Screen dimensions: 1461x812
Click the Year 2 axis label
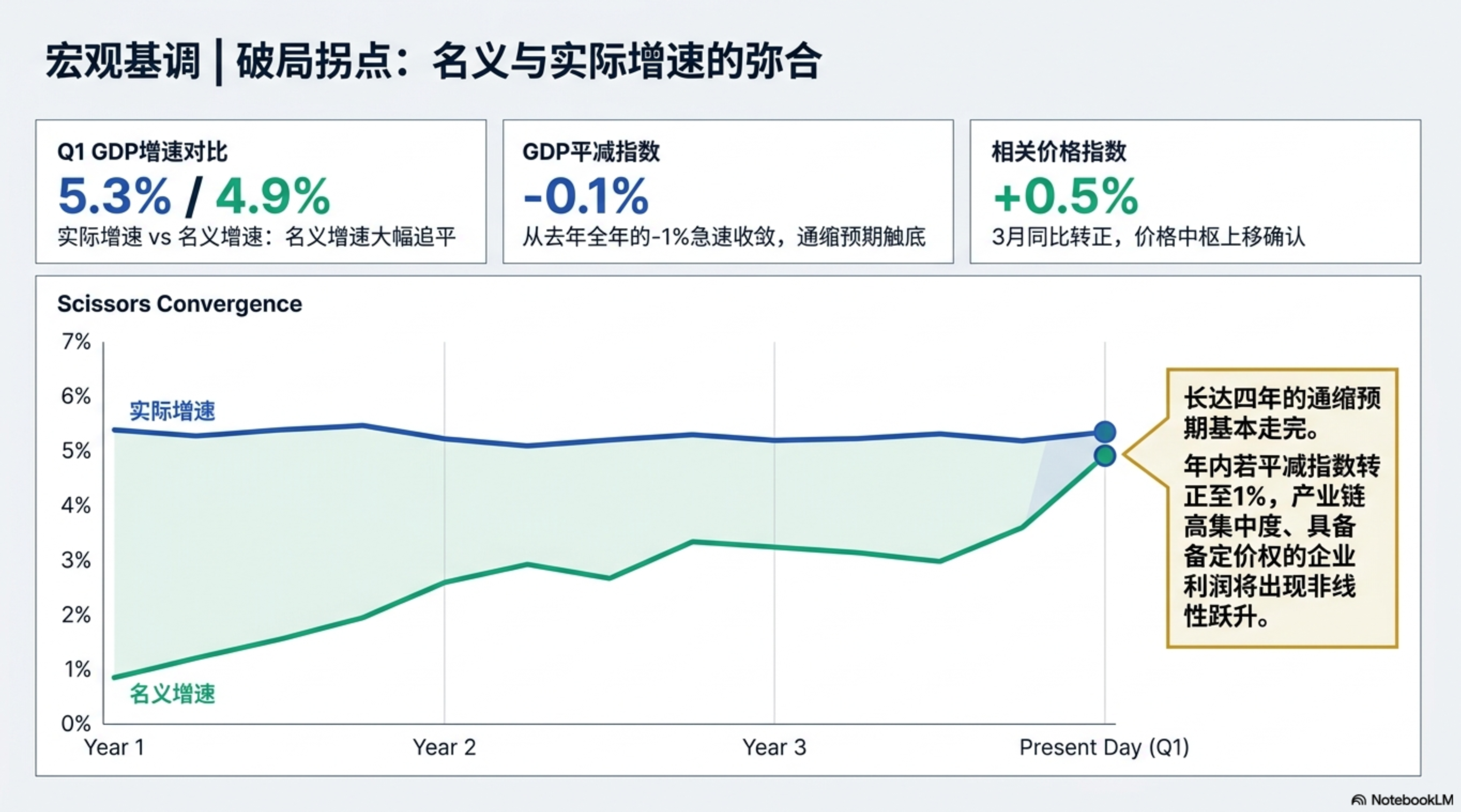444,747
